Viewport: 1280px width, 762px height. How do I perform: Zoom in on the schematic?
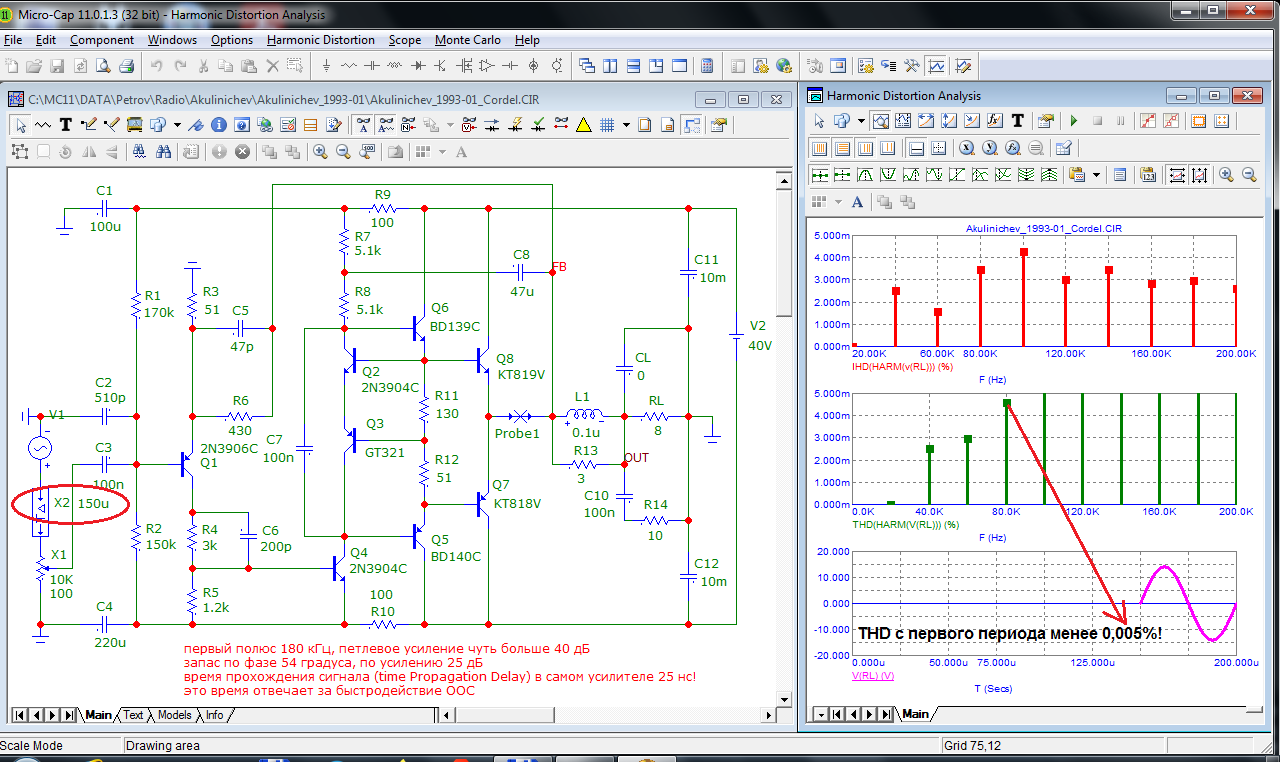(x=320, y=152)
